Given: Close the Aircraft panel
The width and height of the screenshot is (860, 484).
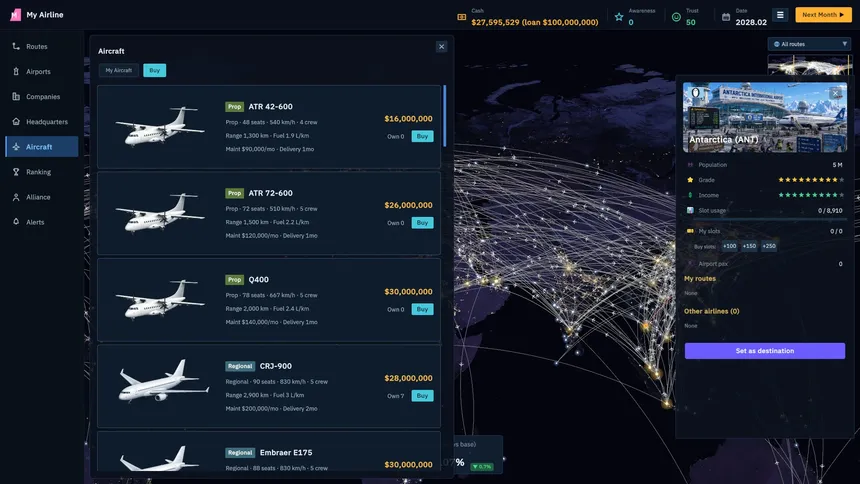Looking at the screenshot, I should coord(442,47).
